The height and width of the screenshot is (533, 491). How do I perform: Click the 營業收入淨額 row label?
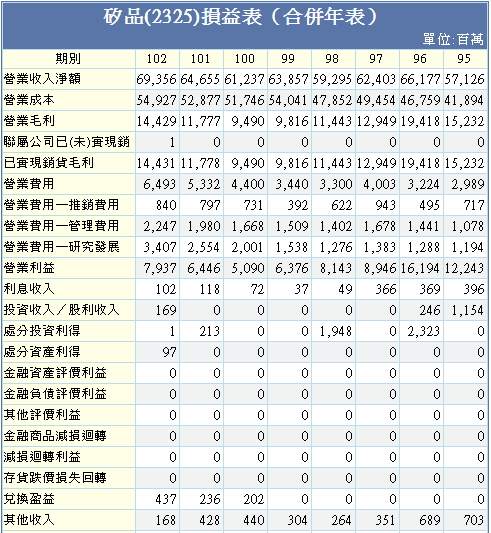[42, 79]
